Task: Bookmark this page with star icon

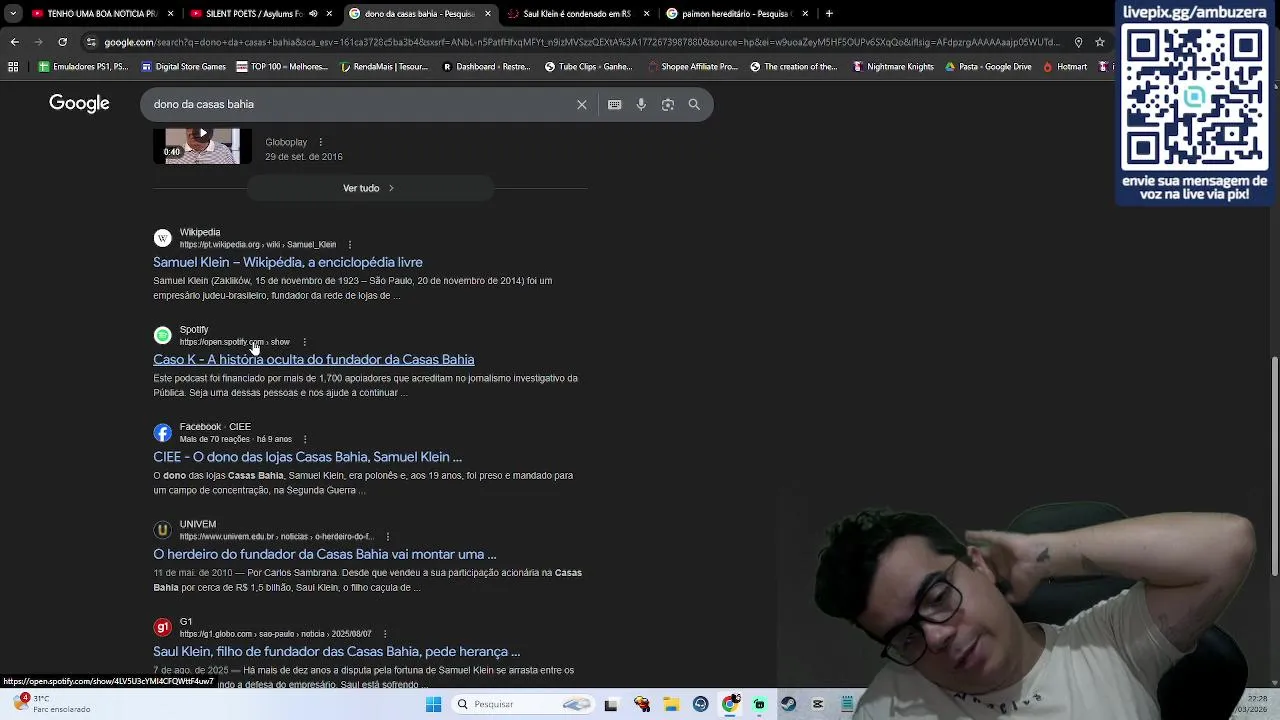Action: (x=1100, y=42)
